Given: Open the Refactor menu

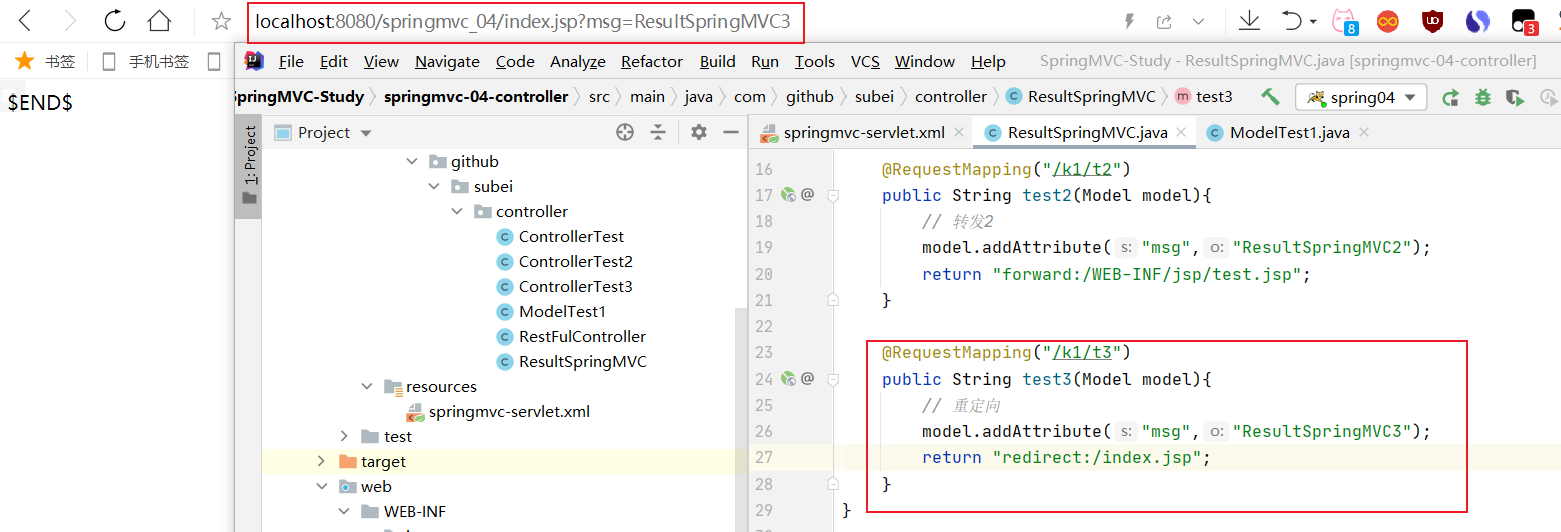Looking at the screenshot, I should 651,61.
